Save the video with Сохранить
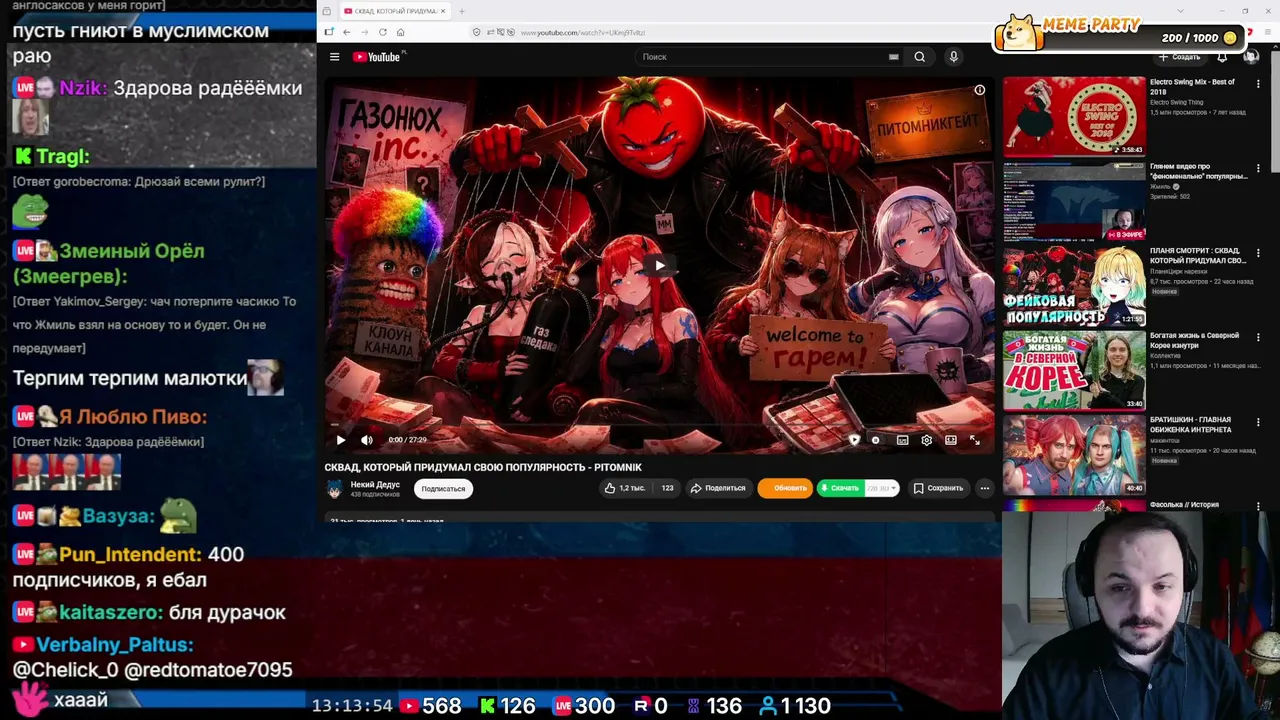Image resolution: width=1280 pixels, height=720 pixels. coord(938,488)
